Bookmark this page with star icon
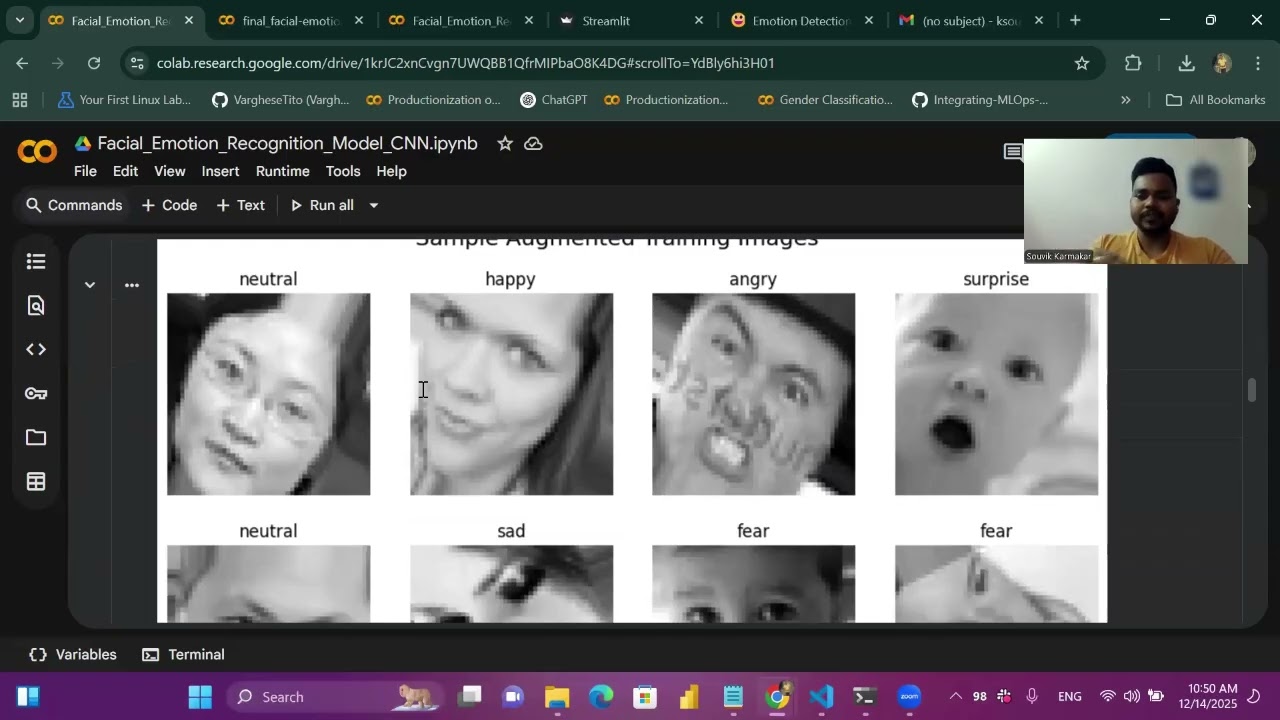Image resolution: width=1280 pixels, height=720 pixels. click(x=1082, y=63)
